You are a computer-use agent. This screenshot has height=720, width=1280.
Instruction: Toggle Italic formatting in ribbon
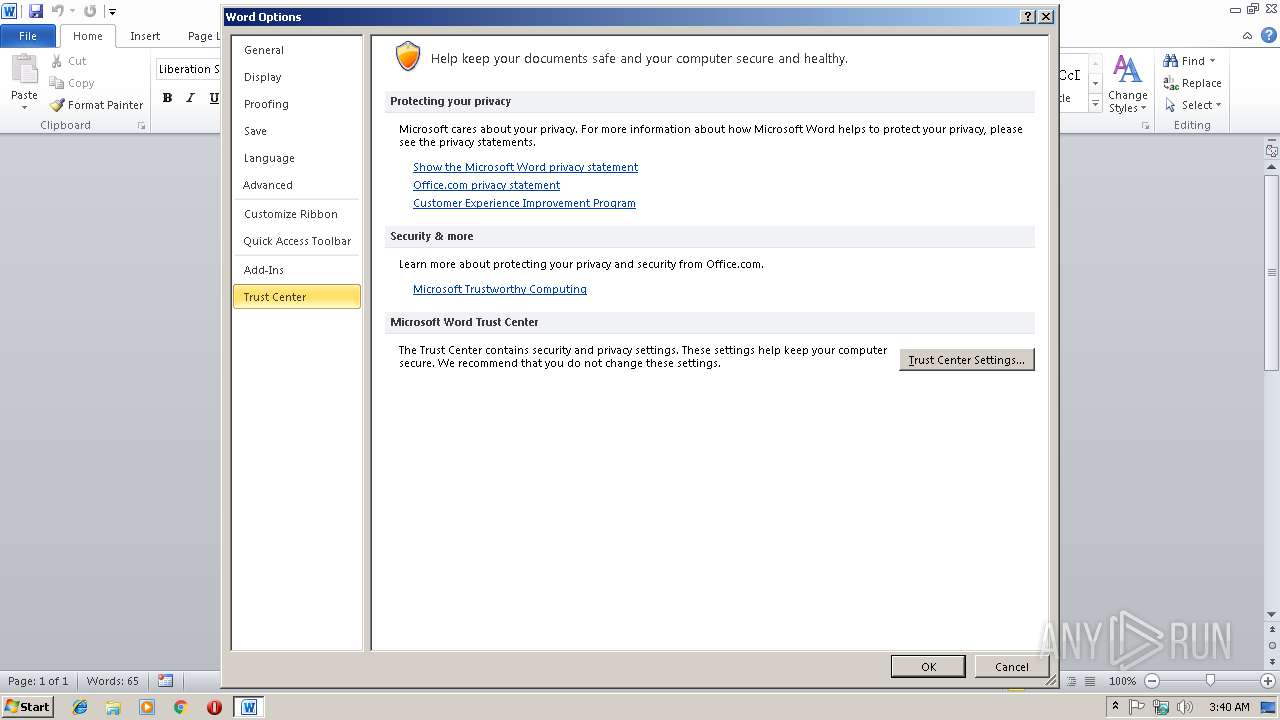pos(190,98)
